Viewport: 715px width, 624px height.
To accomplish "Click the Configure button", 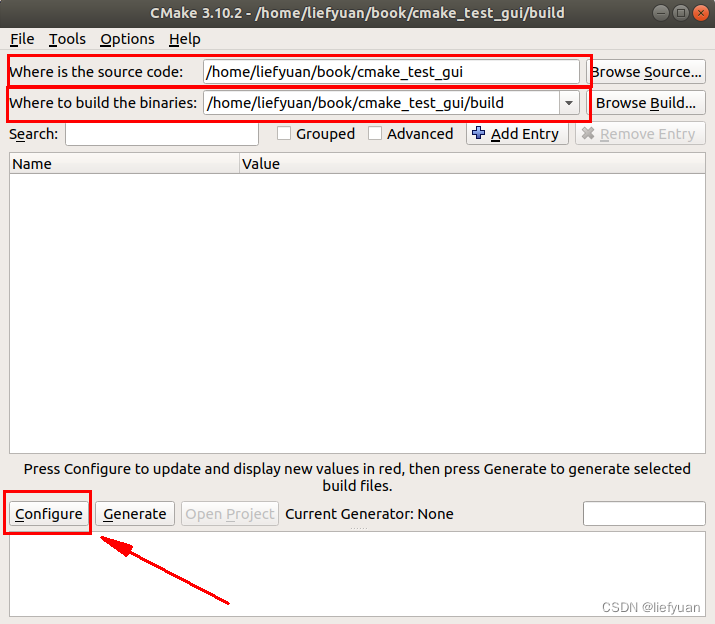I will click(49, 514).
